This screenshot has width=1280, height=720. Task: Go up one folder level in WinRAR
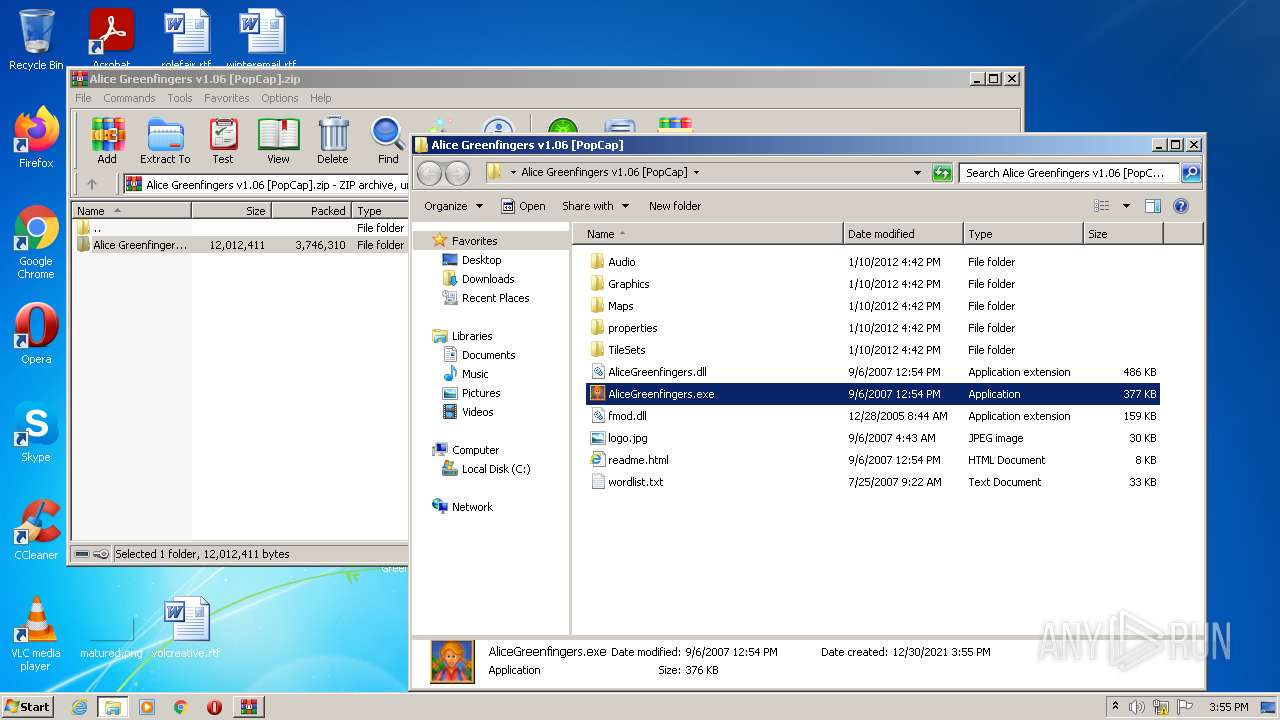[x=92, y=184]
